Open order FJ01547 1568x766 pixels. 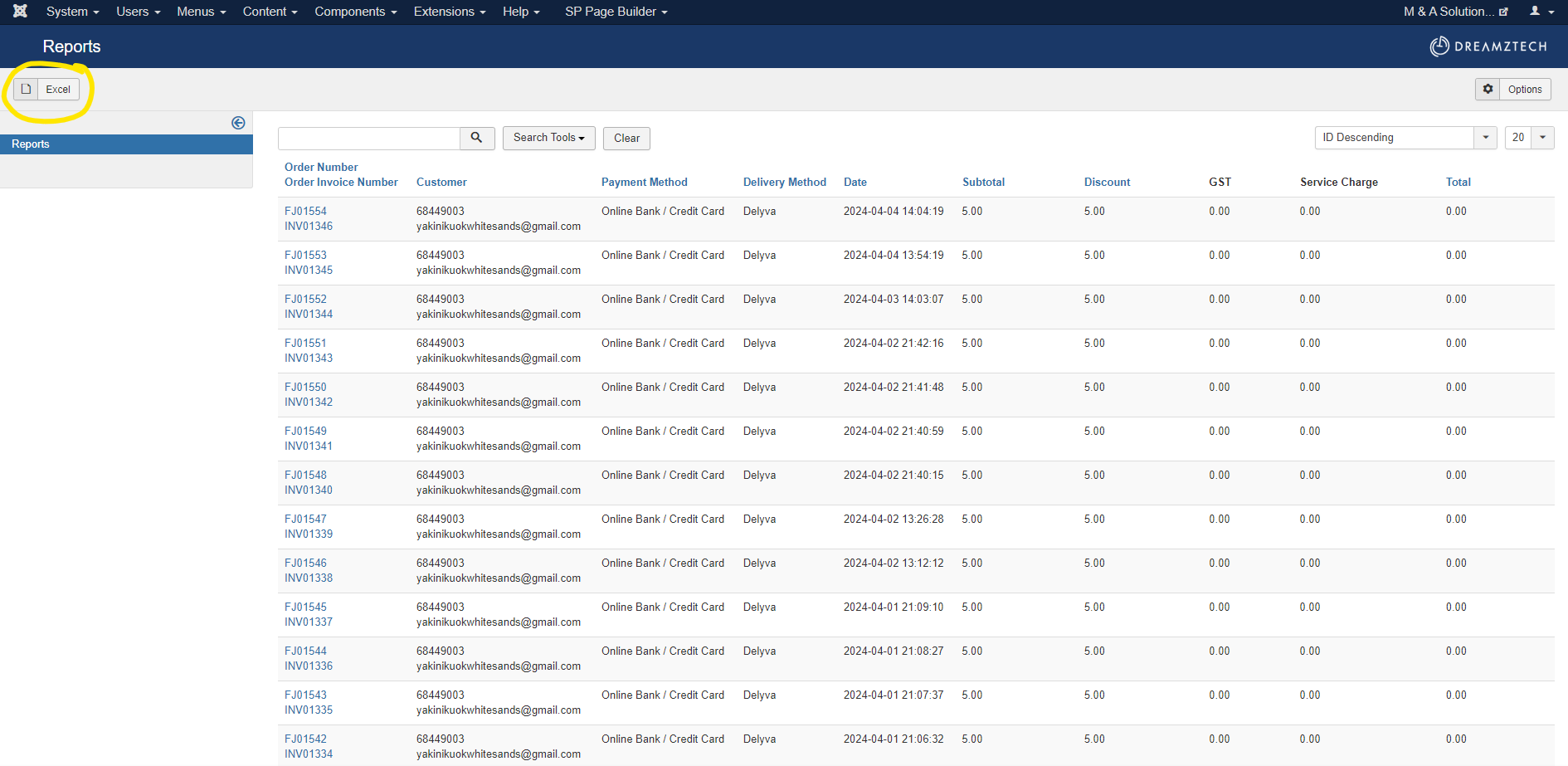point(305,519)
